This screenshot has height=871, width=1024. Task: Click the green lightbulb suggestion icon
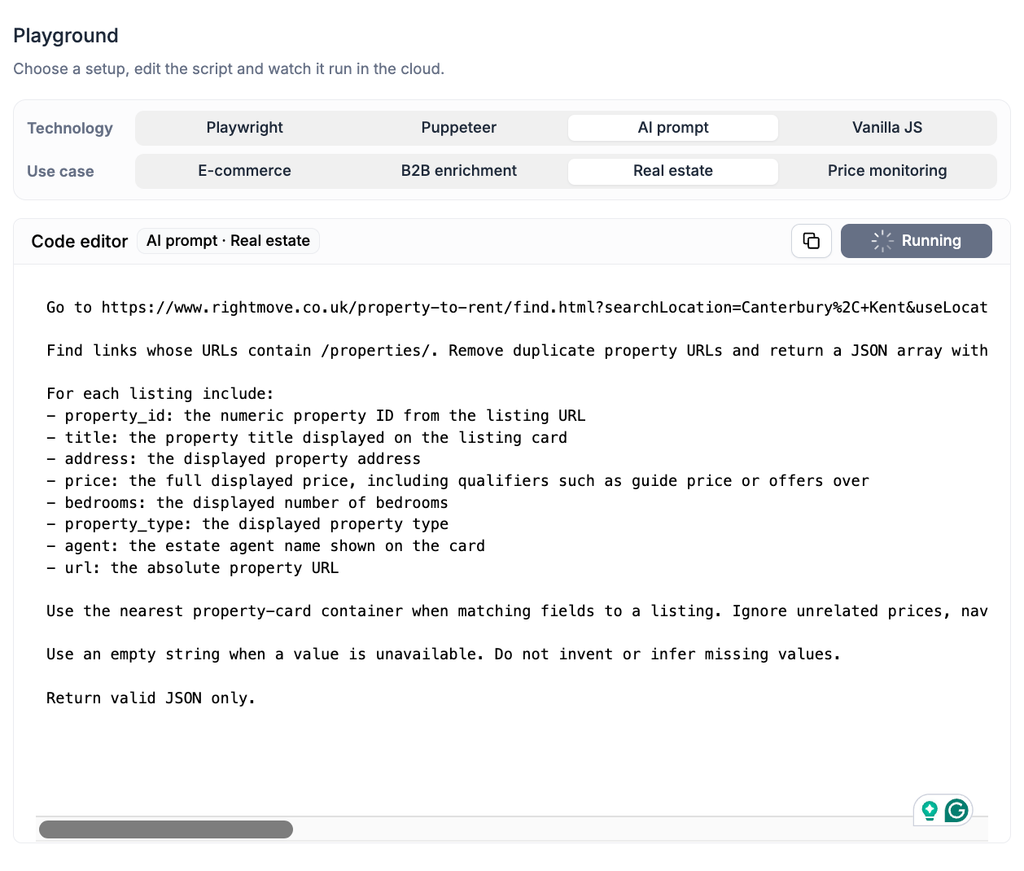(929, 810)
